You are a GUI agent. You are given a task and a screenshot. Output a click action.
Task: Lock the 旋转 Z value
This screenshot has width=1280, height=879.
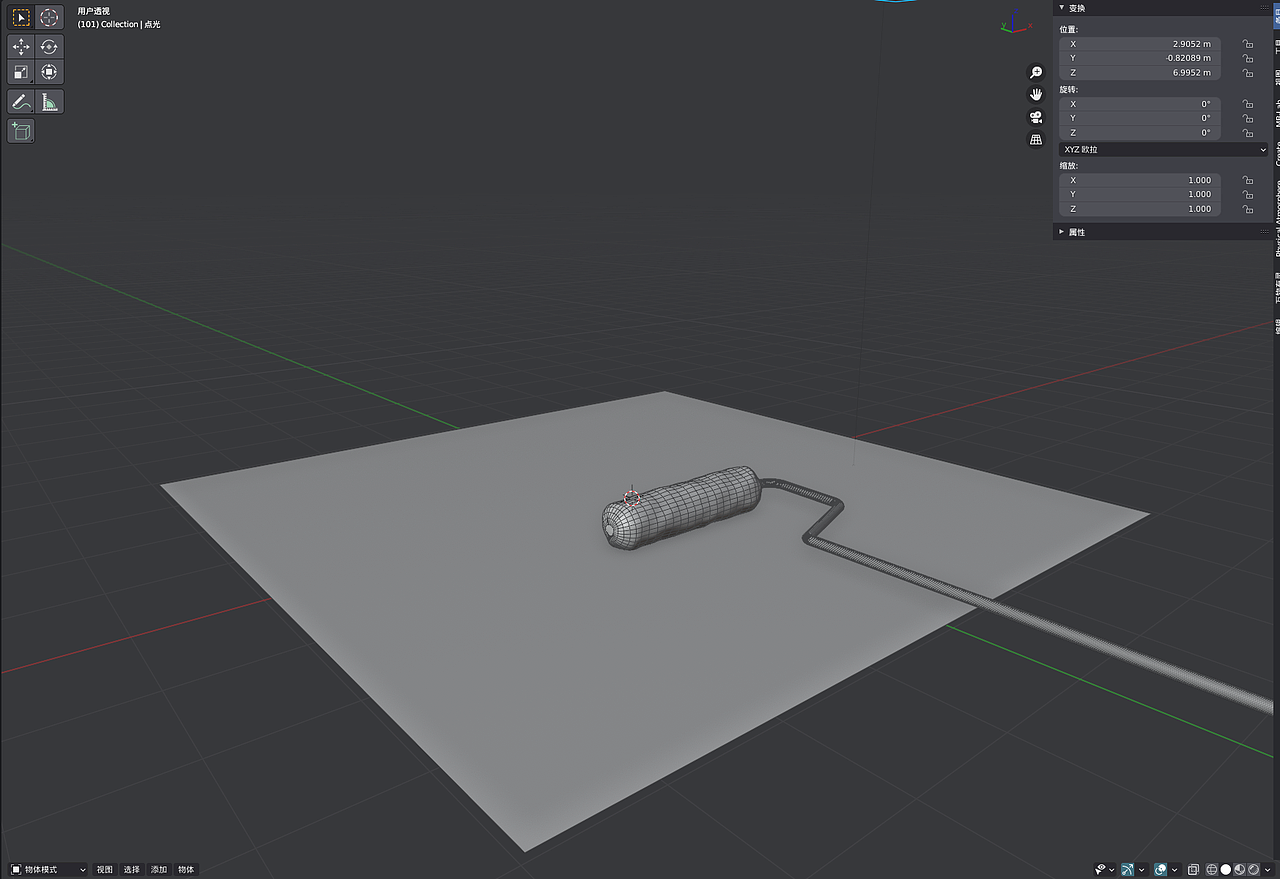coord(1247,133)
